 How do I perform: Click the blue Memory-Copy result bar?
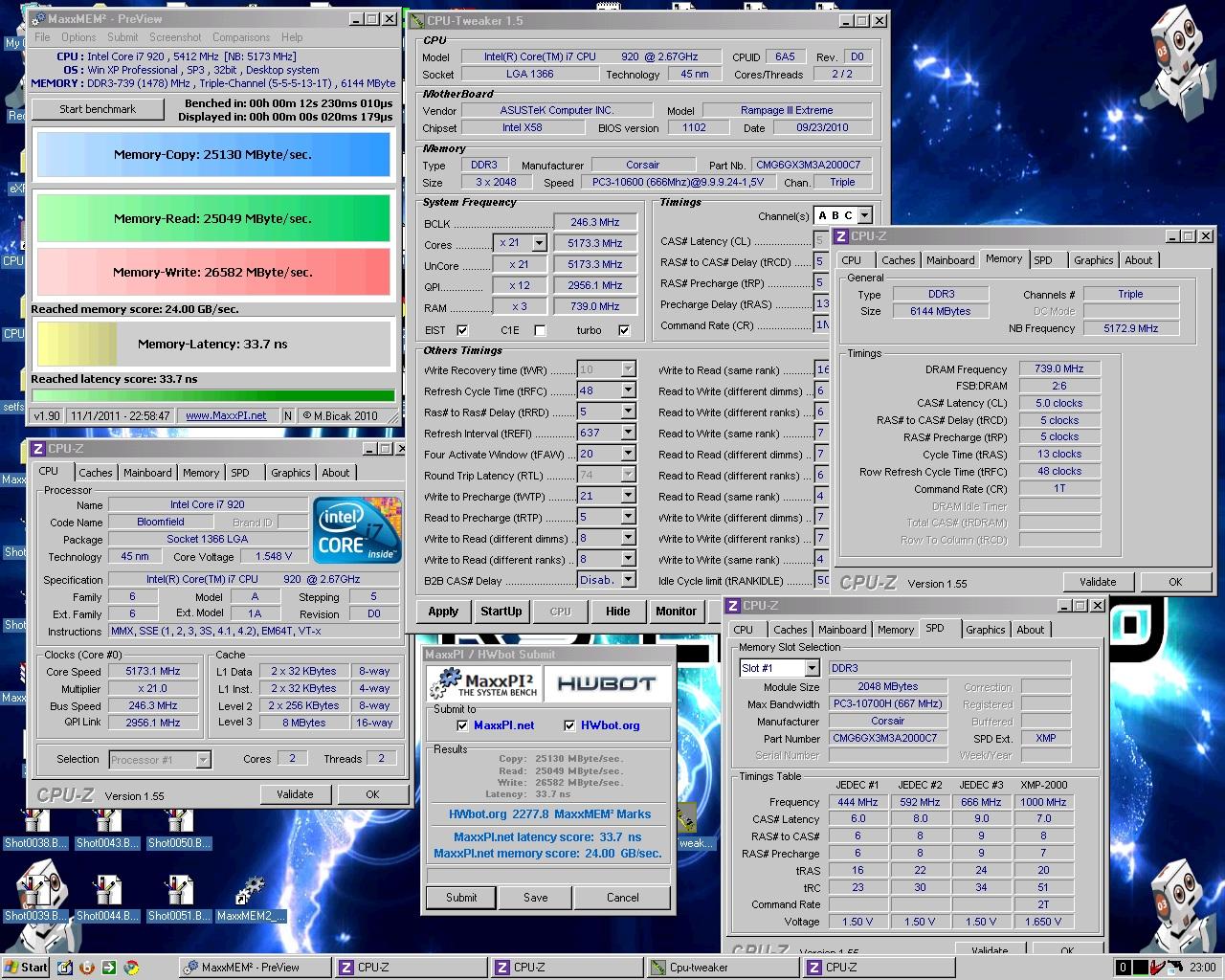[213, 155]
